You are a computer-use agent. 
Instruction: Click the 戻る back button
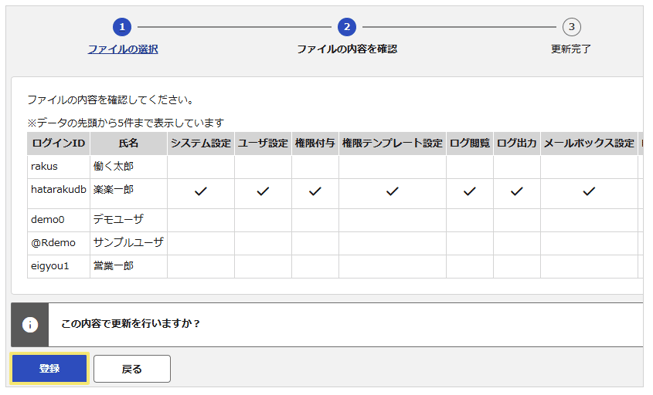click(132, 369)
